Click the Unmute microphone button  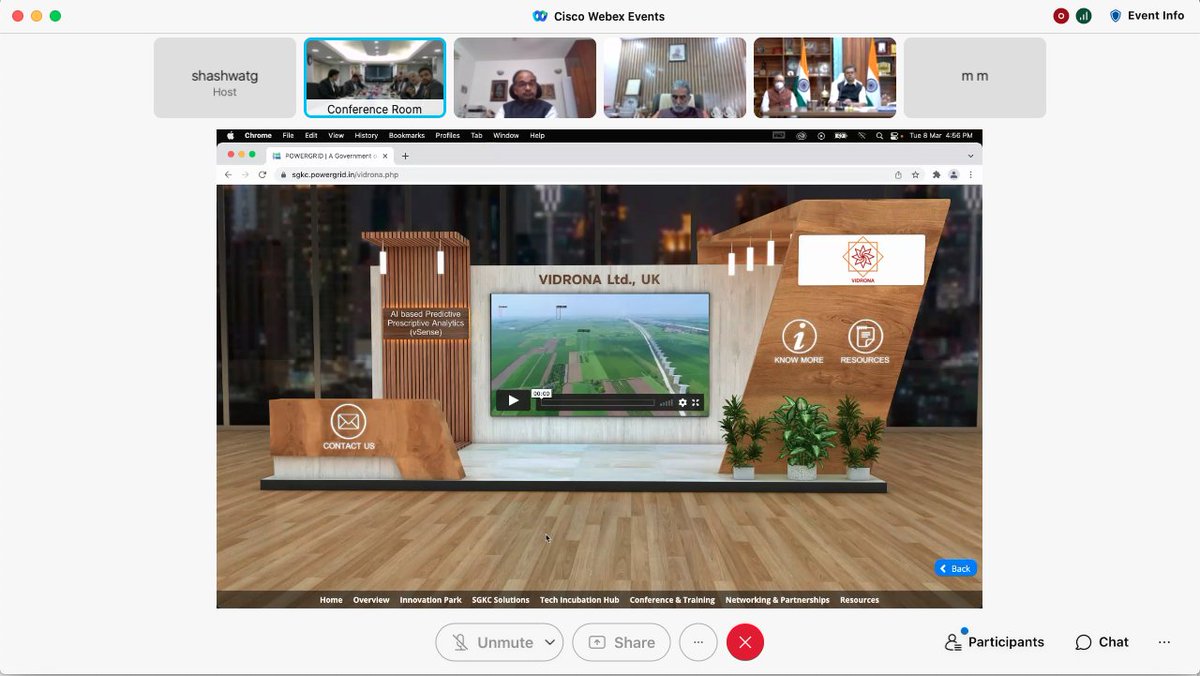tap(493, 642)
